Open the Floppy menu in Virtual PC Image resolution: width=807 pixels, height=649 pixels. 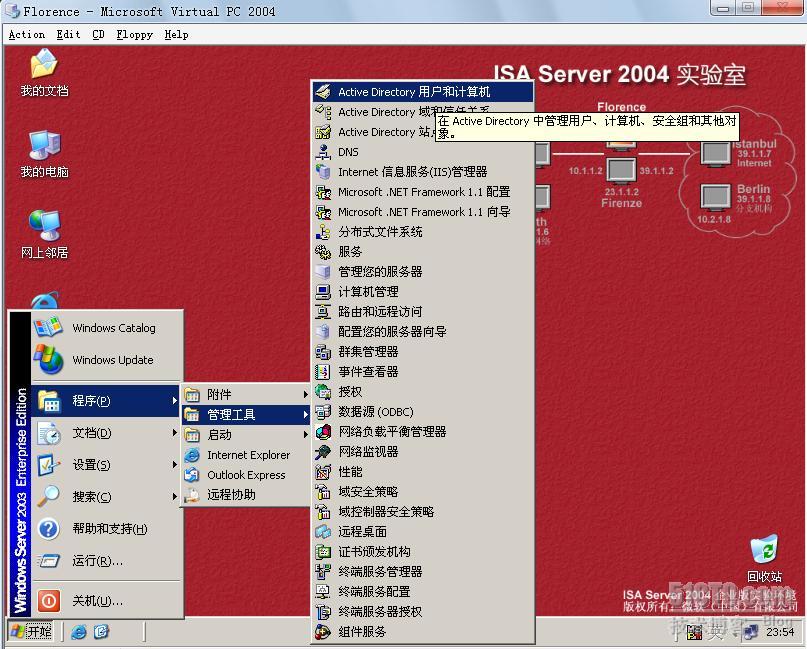click(x=134, y=34)
